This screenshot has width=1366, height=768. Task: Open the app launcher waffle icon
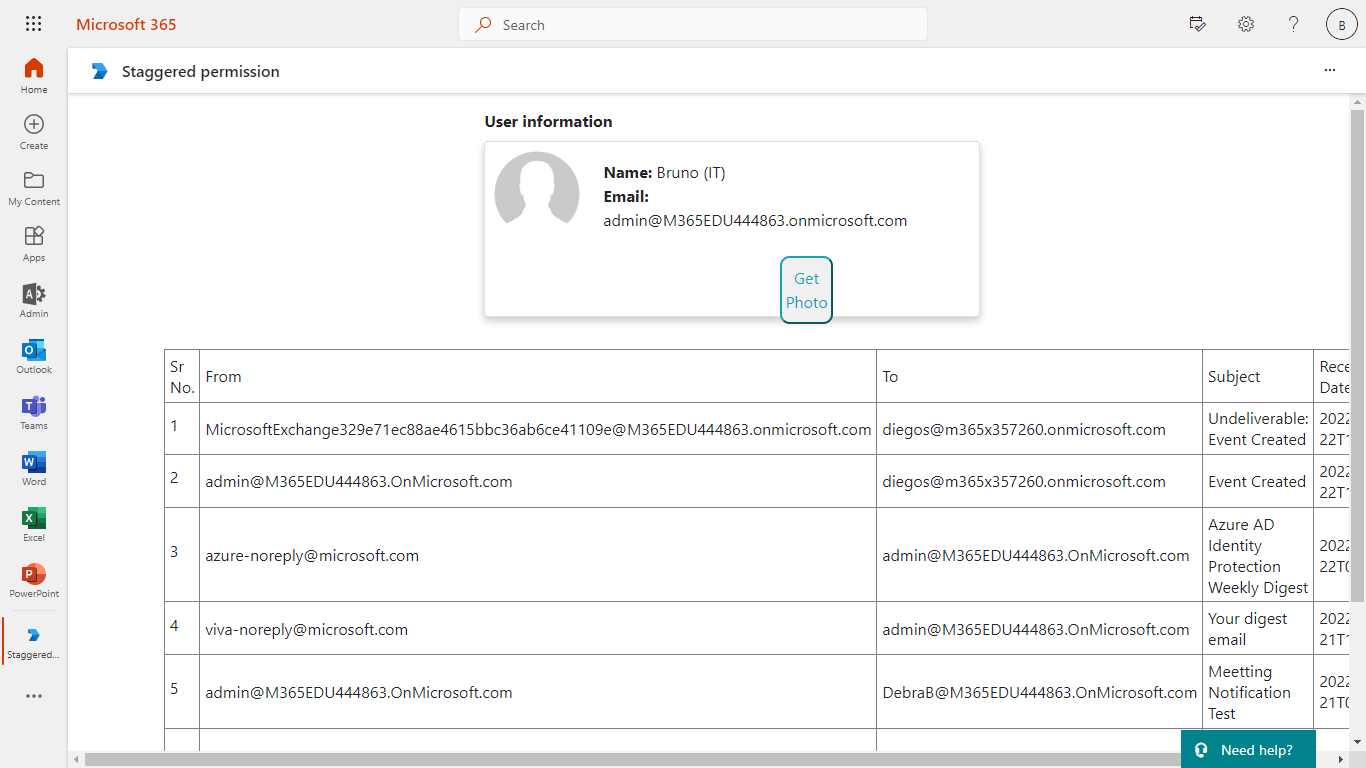click(x=33, y=24)
